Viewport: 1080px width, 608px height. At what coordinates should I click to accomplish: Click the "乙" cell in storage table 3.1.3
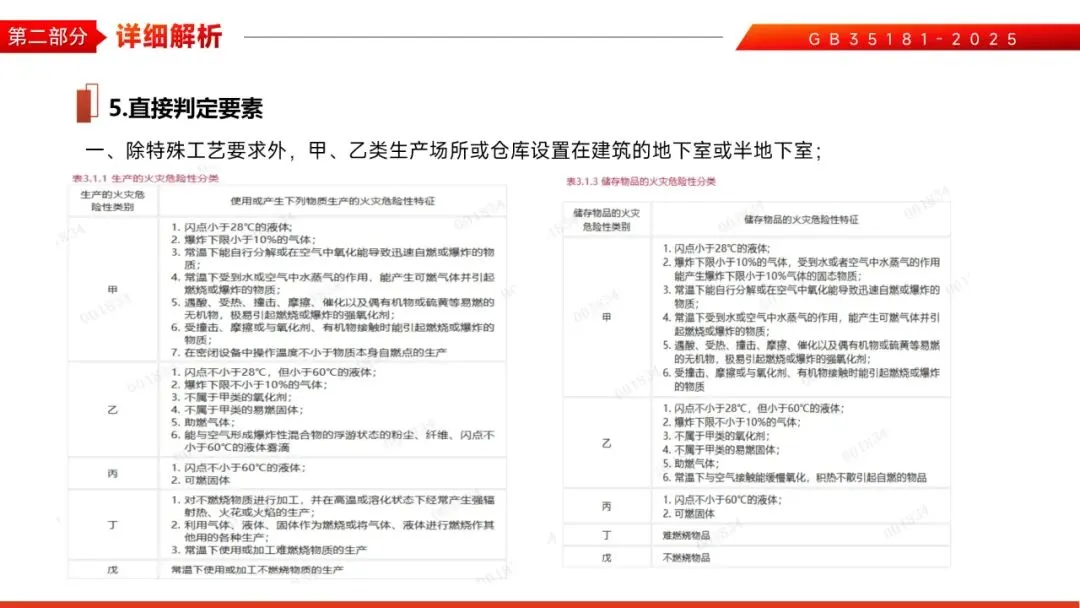pos(607,443)
